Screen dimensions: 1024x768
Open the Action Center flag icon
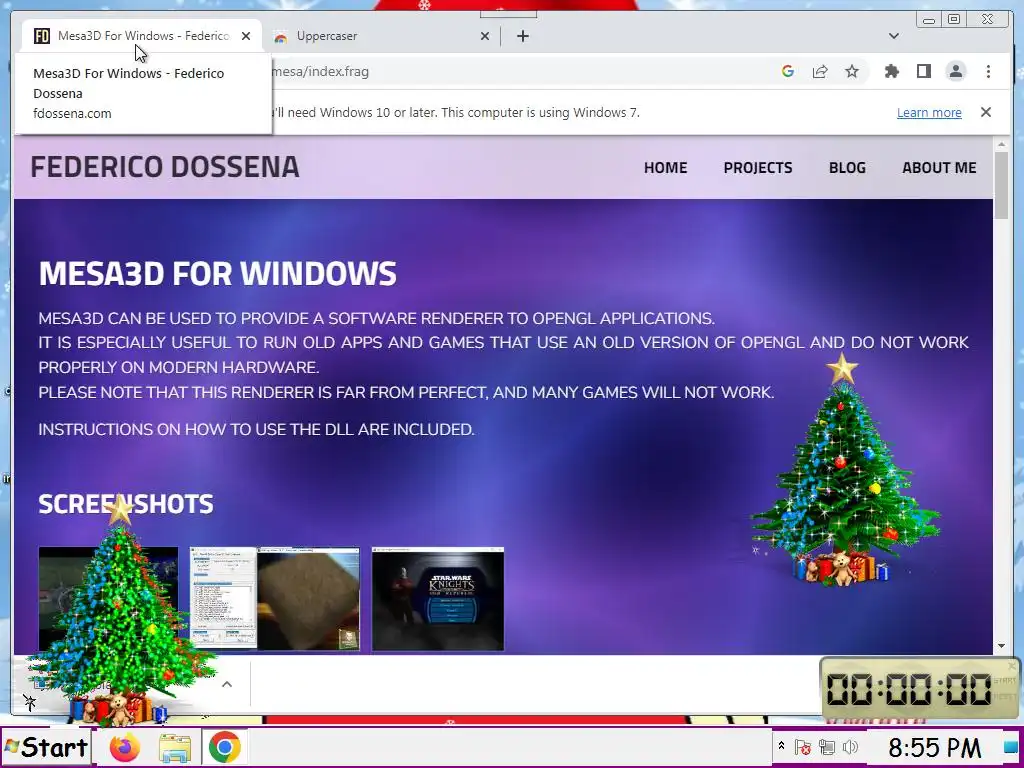803,747
